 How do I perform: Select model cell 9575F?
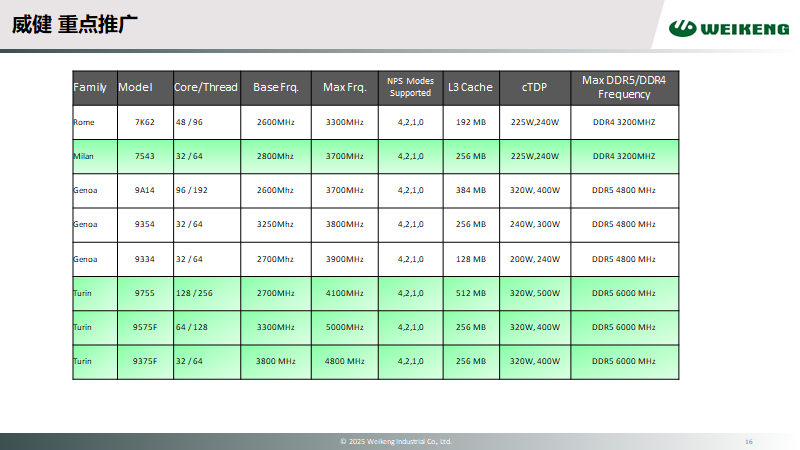[x=145, y=328]
